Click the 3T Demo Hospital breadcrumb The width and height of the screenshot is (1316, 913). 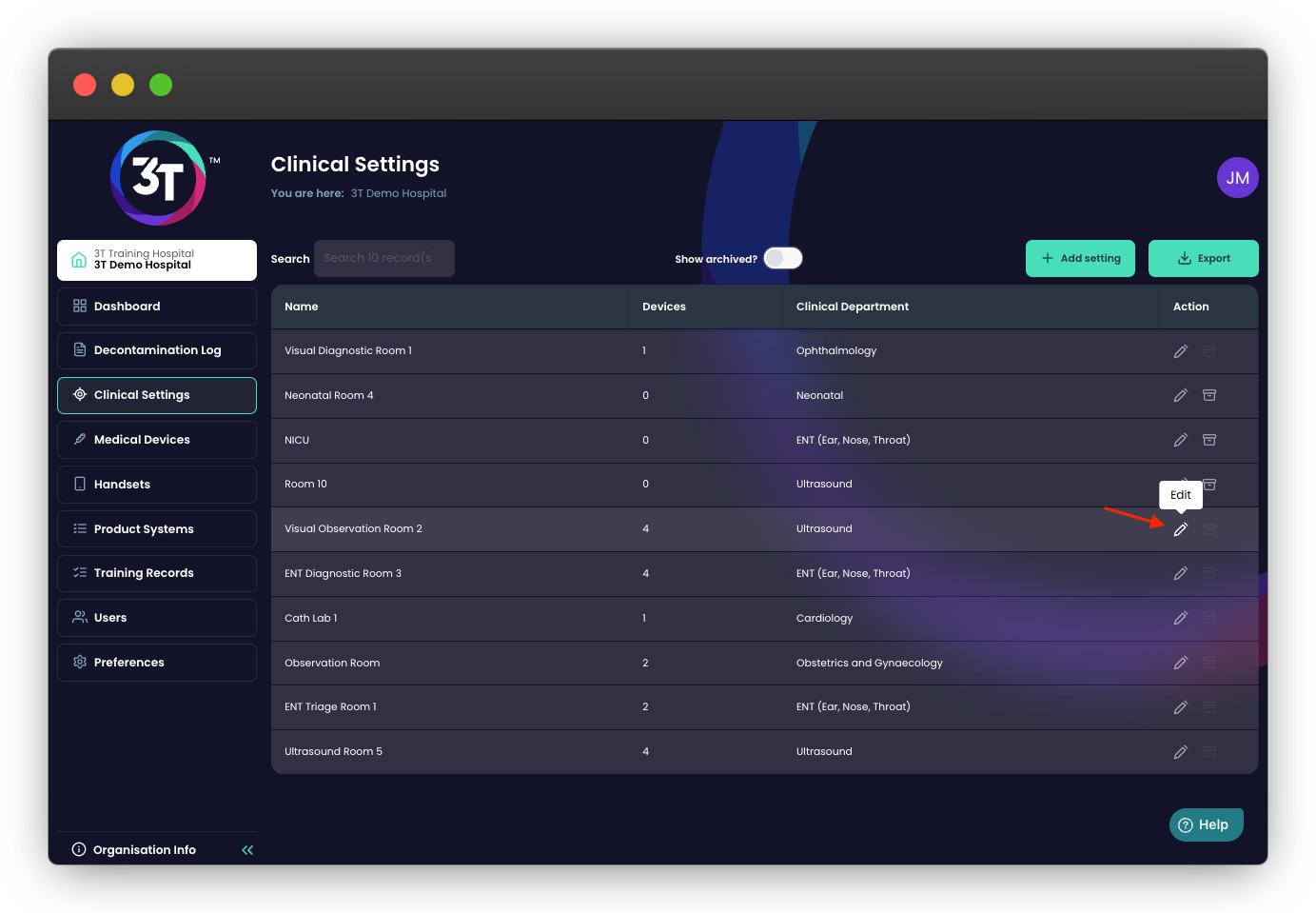point(399,193)
